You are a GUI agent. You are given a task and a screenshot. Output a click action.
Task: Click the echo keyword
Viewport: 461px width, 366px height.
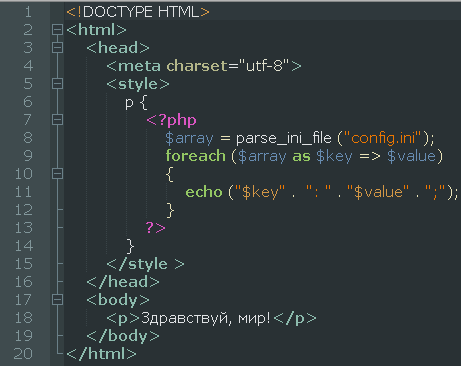(x=204, y=192)
